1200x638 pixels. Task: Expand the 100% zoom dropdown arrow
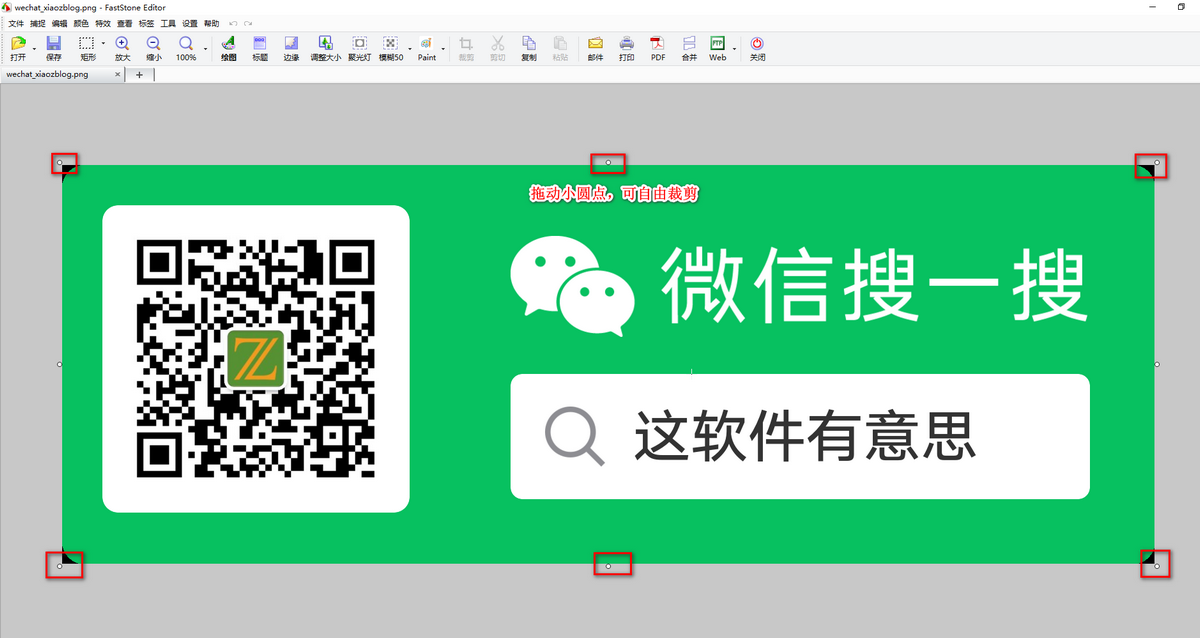tap(206, 48)
